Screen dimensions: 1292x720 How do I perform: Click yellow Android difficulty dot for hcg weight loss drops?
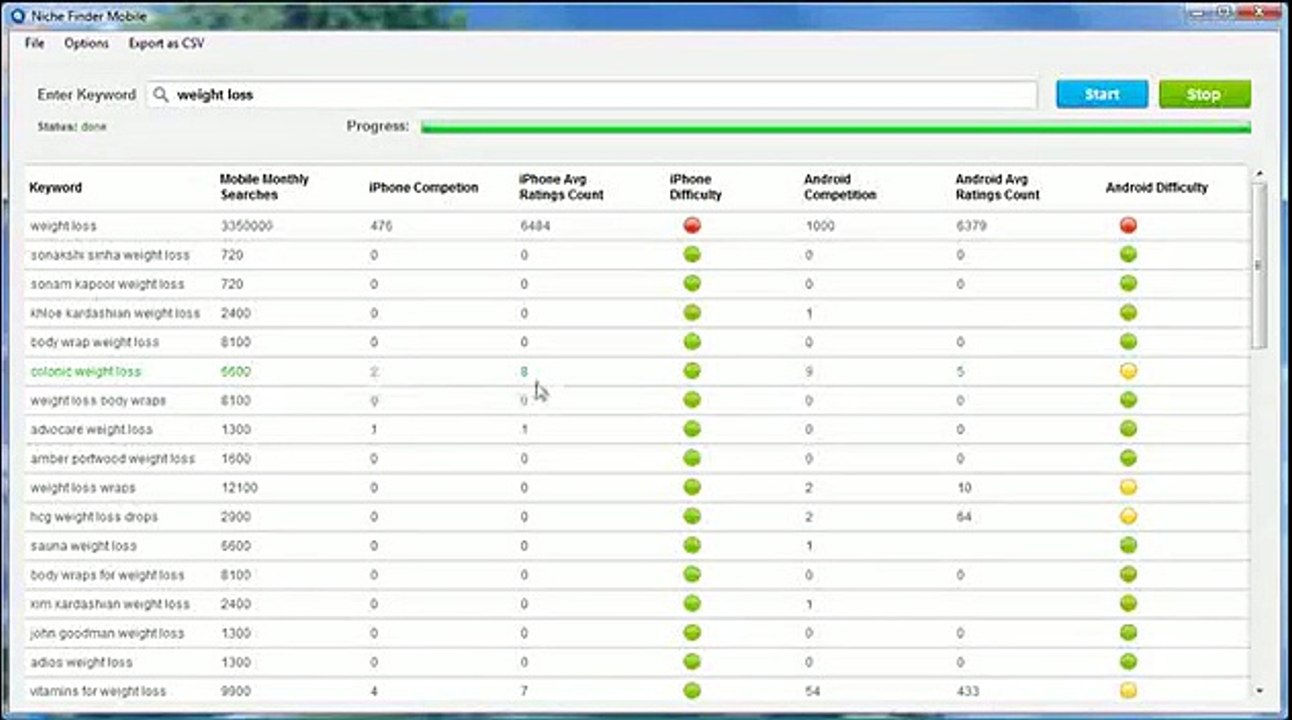coord(1128,517)
